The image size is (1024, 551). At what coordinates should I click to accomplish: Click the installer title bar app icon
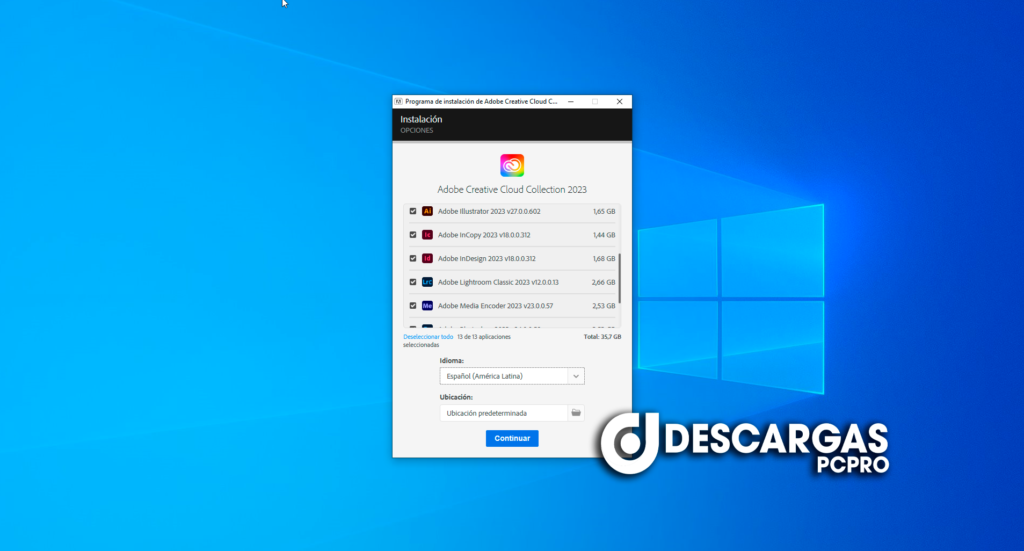pyautogui.click(x=398, y=101)
